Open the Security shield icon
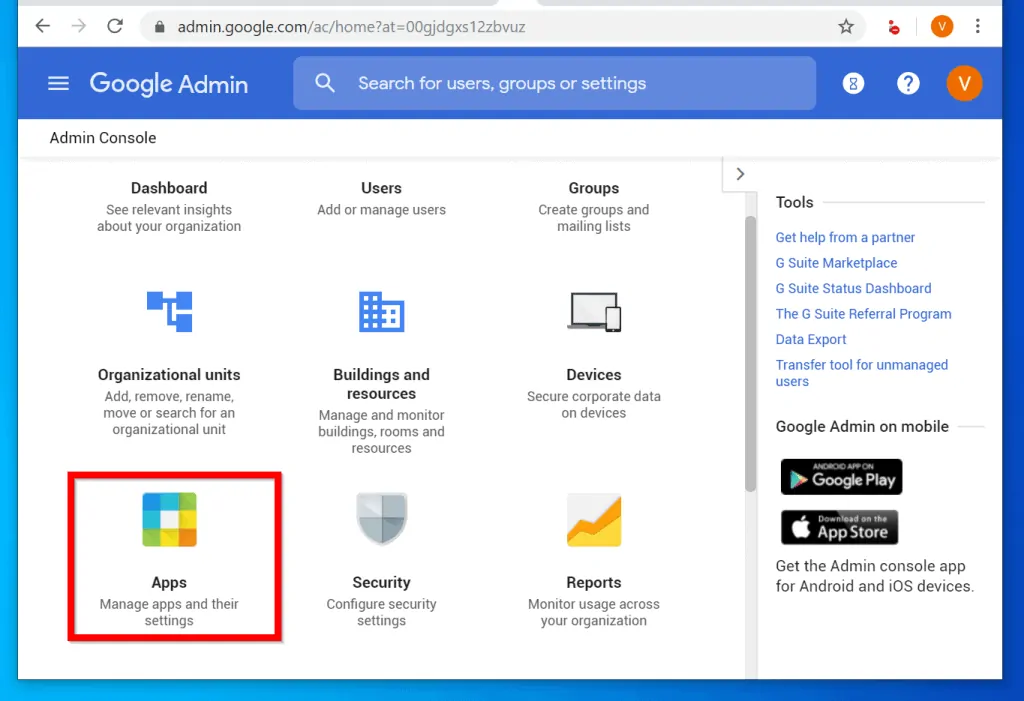Image resolution: width=1024 pixels, height=701 pixels. (x=381, y=519)
